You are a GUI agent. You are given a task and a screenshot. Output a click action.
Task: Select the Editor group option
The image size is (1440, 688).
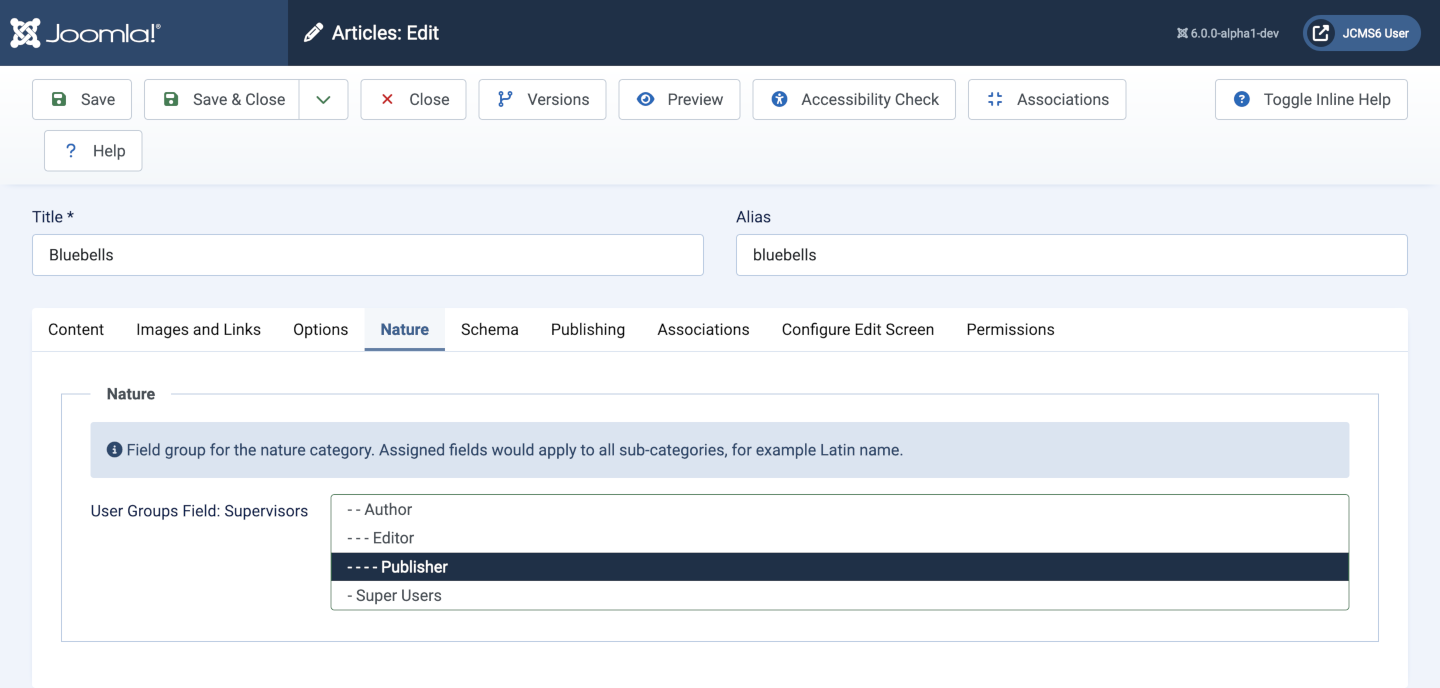click(700, 537)
